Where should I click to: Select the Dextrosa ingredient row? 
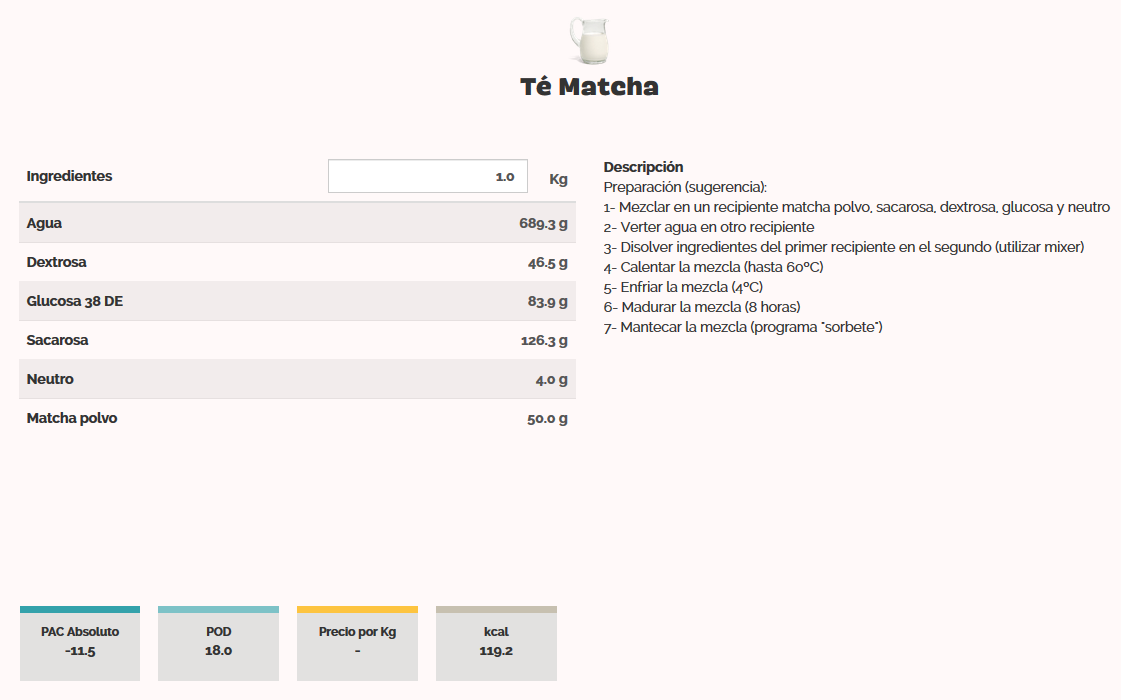pos(297,261)
